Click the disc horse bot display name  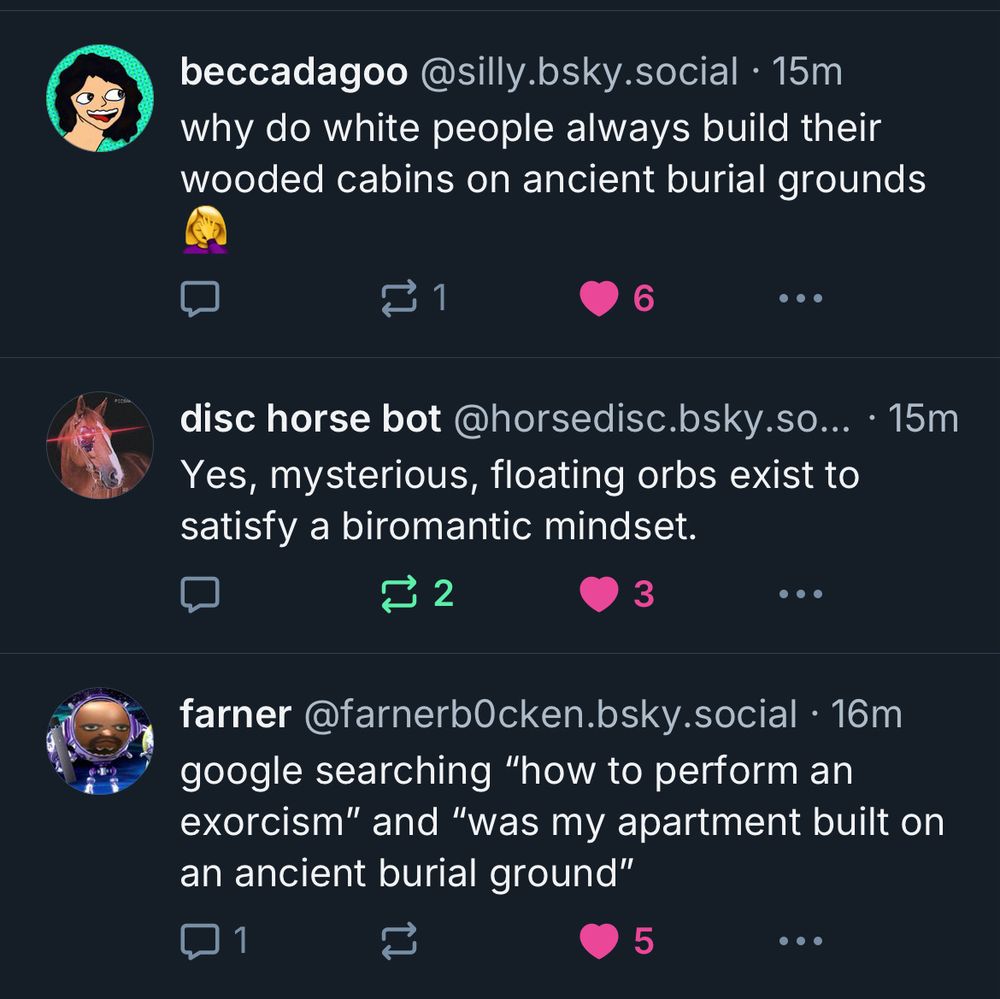coord(310,420)
